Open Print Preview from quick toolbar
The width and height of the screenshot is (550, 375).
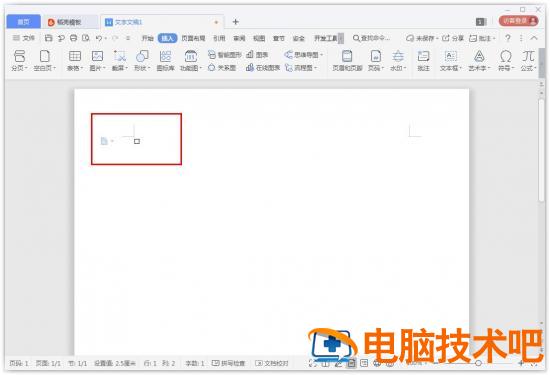tap(86, 38)
